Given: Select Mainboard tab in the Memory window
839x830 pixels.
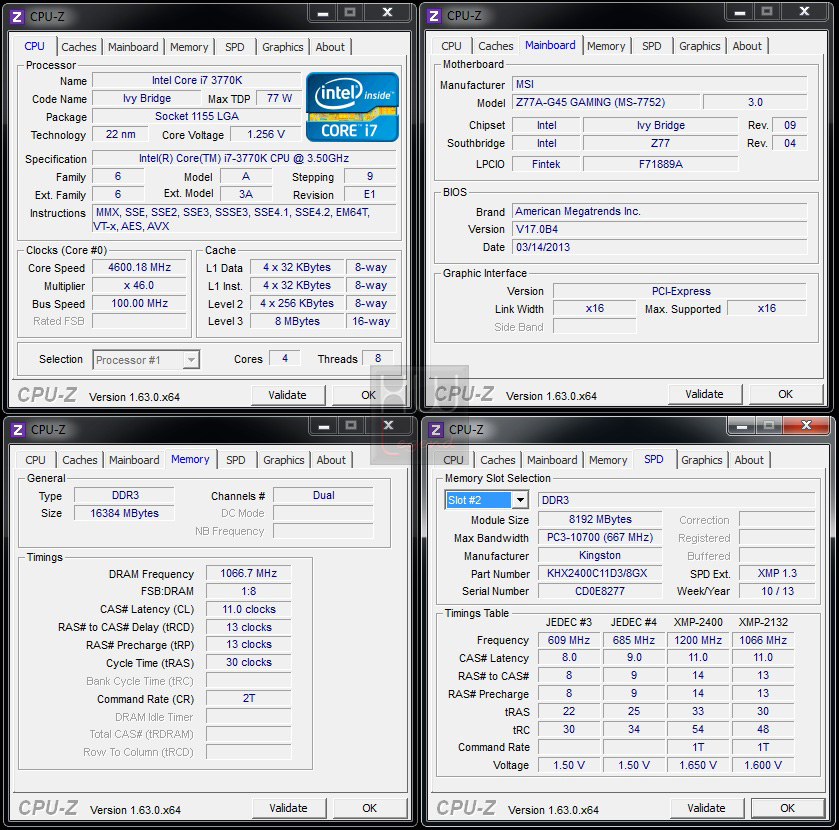Looking at the screenshot, I should coord(134,460).
